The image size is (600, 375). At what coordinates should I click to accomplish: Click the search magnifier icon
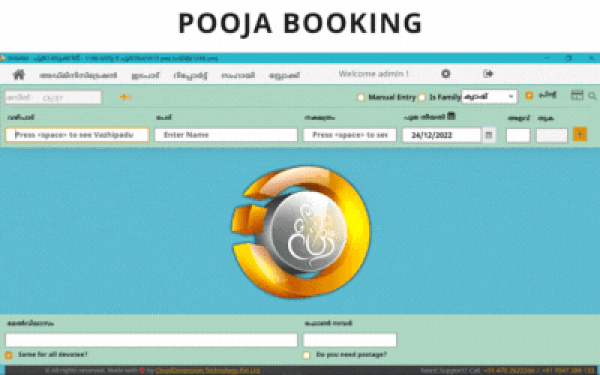(592, 96)
